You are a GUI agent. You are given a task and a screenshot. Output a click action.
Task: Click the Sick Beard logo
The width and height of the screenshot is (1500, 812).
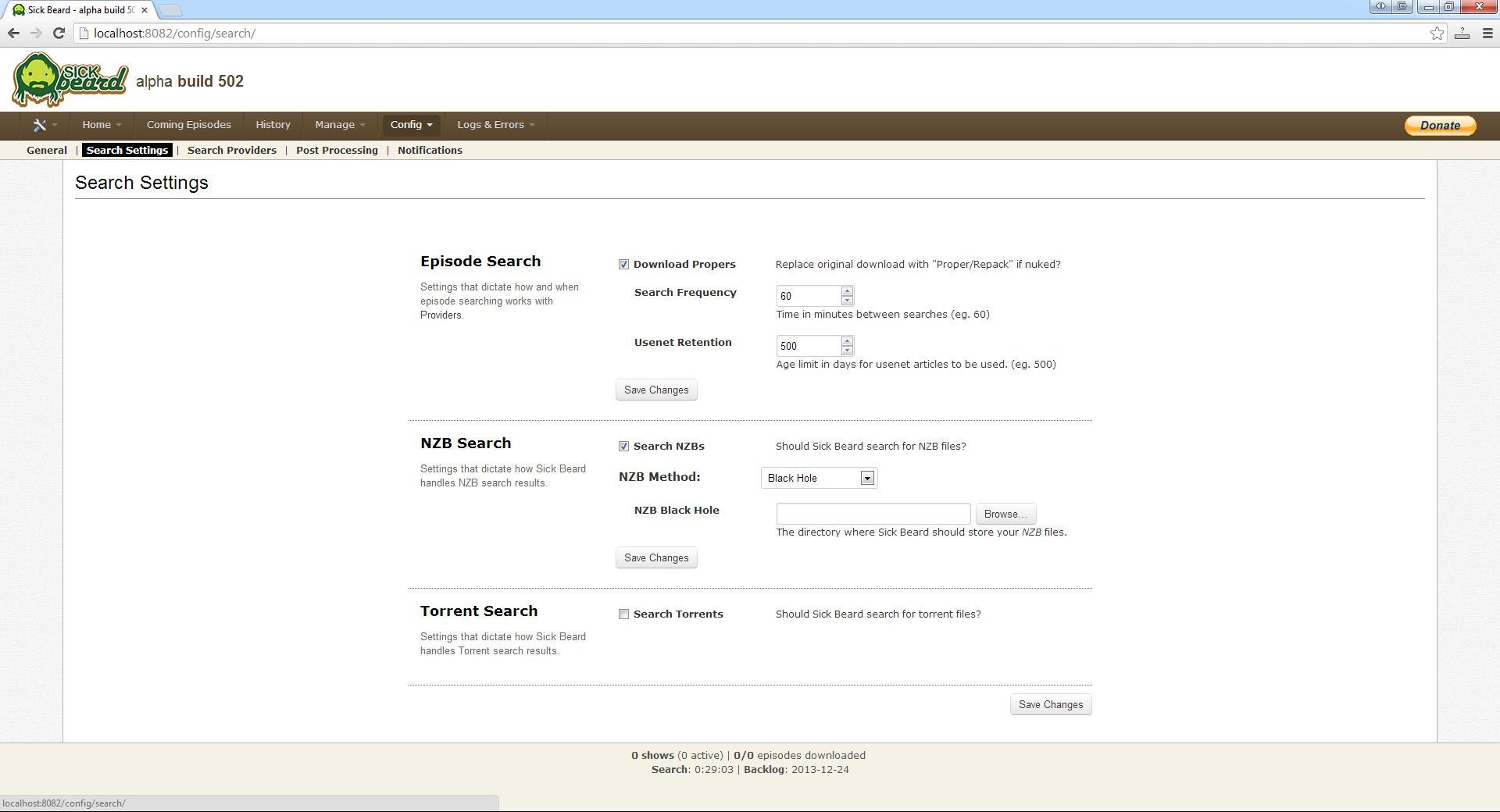(70, 80)
